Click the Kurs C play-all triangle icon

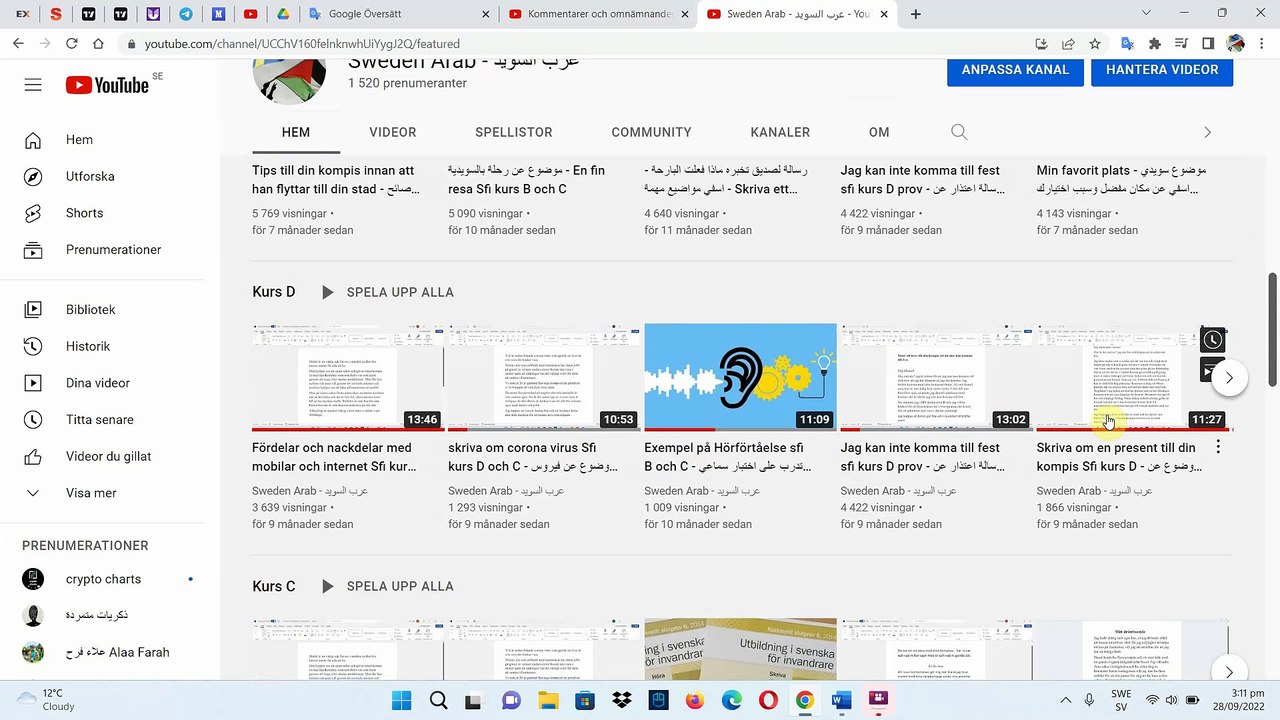click(327, 586)
